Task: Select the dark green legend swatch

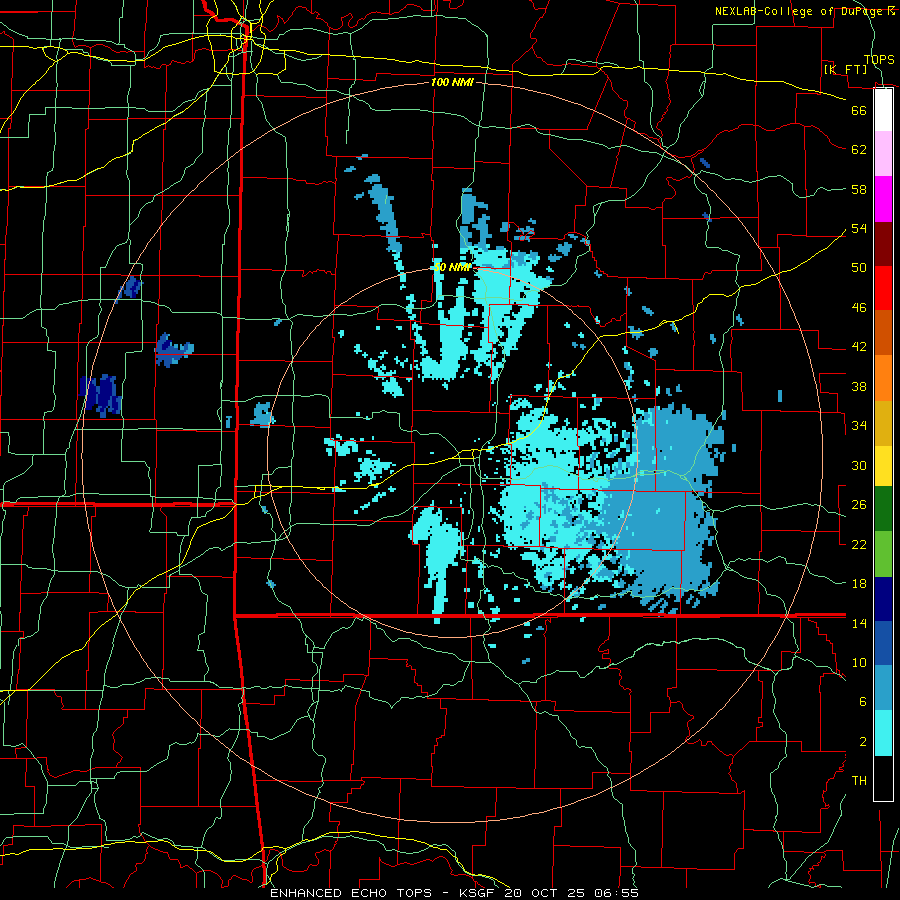Action: (883, 509)
